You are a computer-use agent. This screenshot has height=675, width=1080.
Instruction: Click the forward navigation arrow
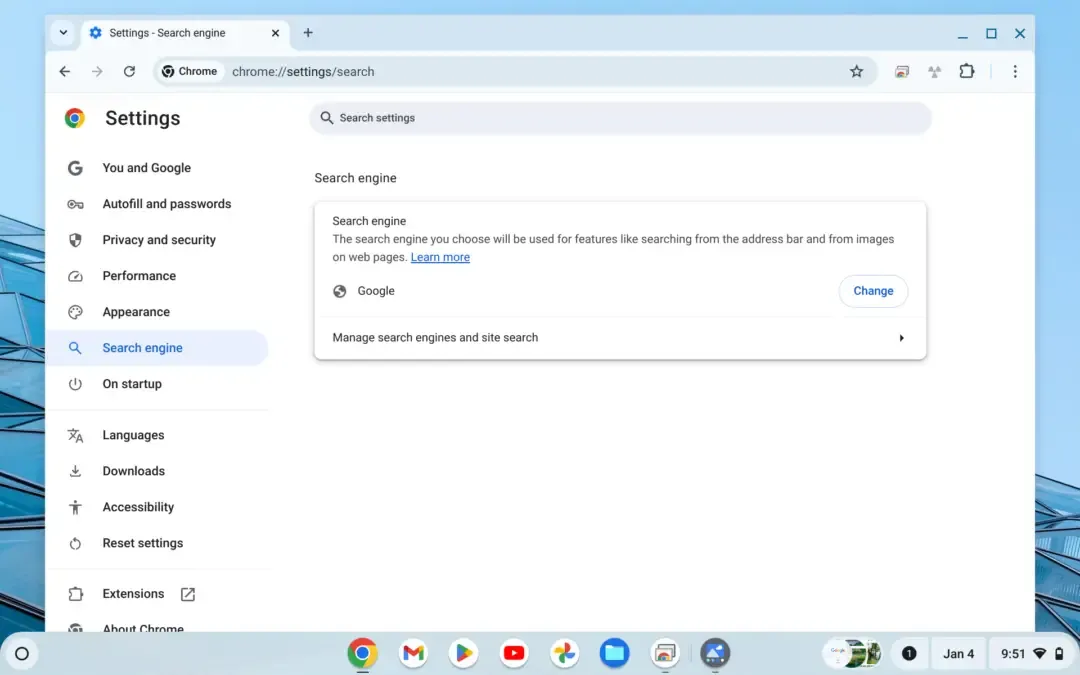97,72
